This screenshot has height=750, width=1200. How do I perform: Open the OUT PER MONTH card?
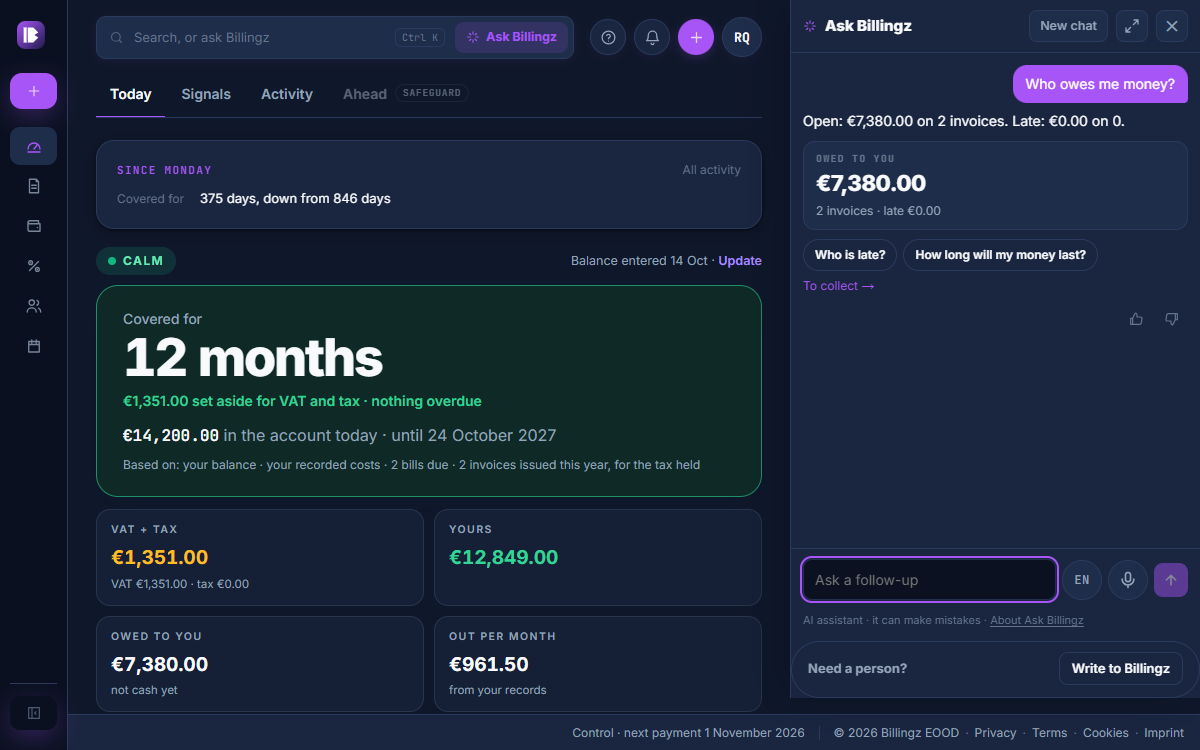coord(598,664)
